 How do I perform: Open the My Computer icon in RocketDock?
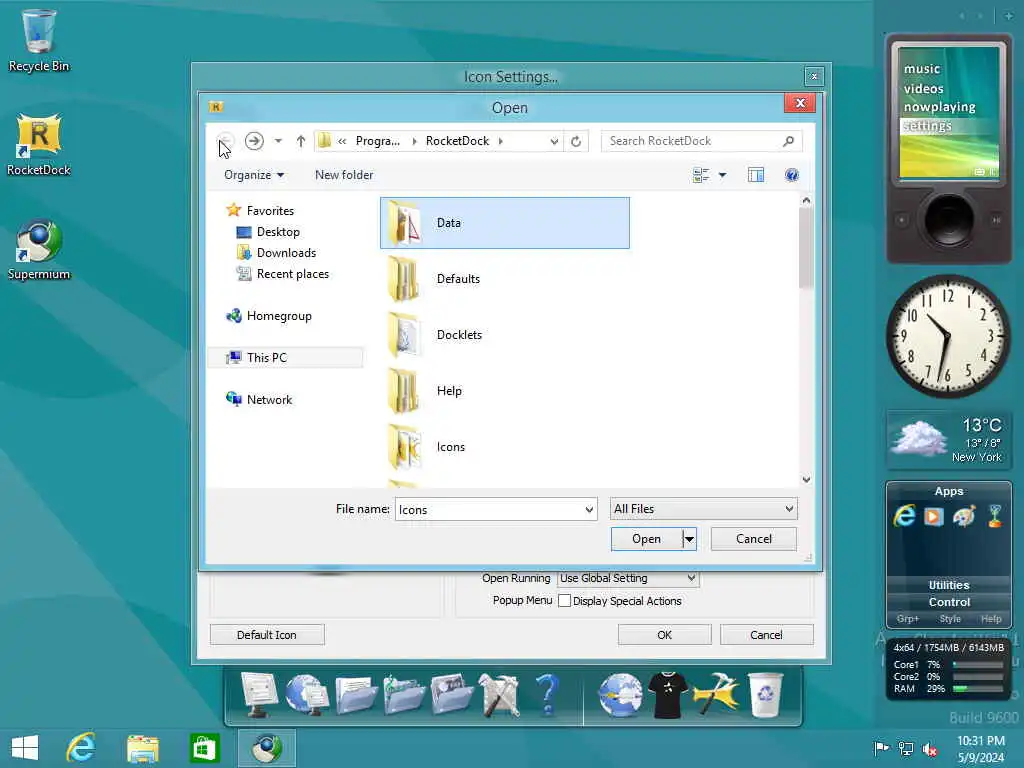pos(259,696)
